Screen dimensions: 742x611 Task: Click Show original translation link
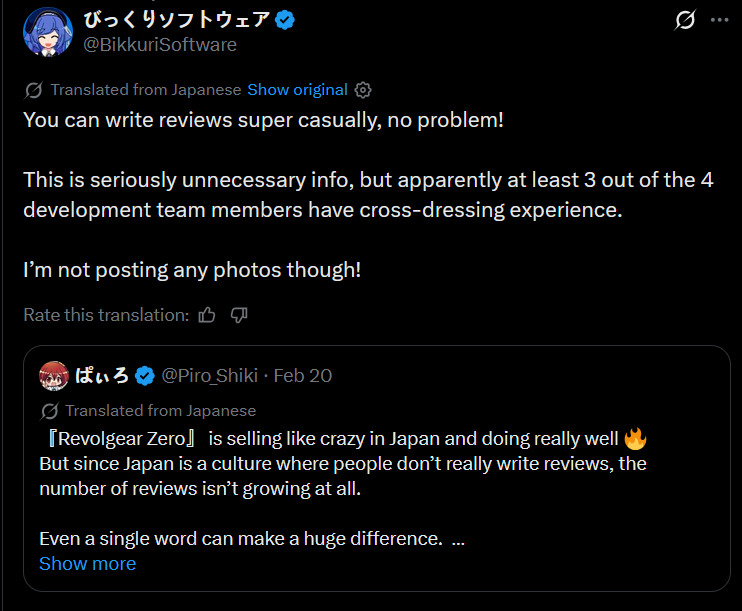pos(297,89)
